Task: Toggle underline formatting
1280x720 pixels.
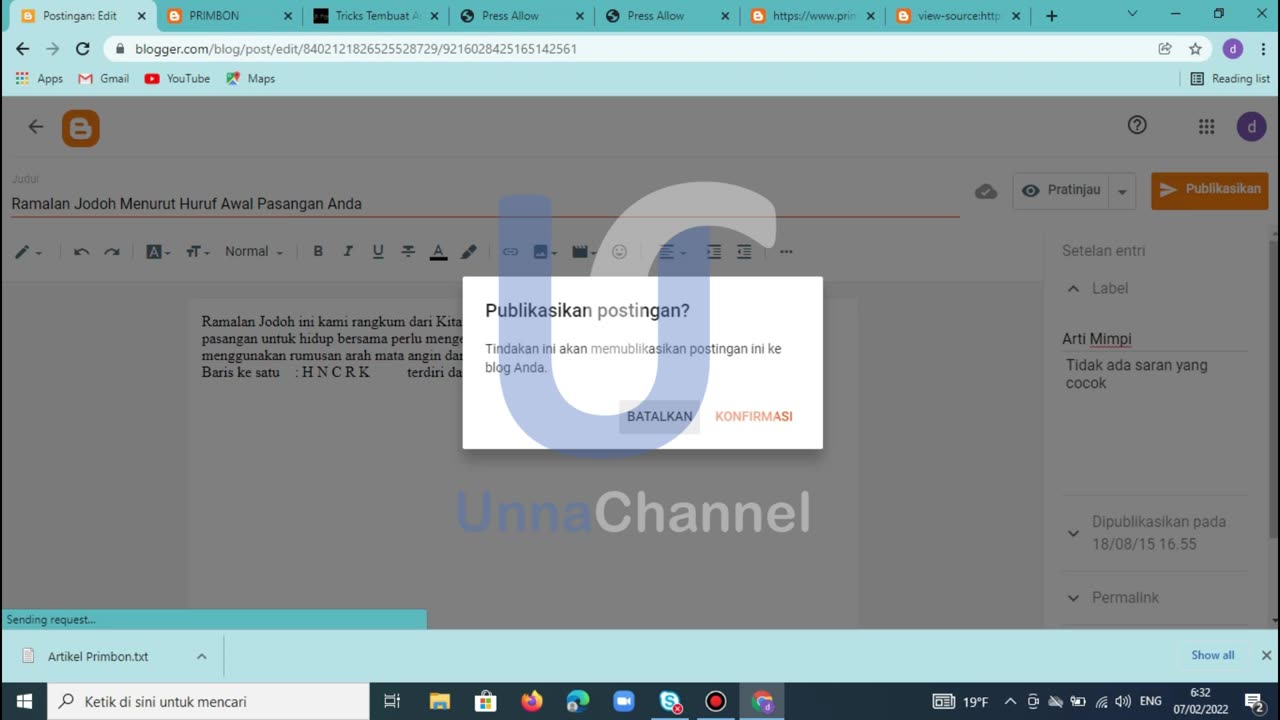Action: pos(378,252)
